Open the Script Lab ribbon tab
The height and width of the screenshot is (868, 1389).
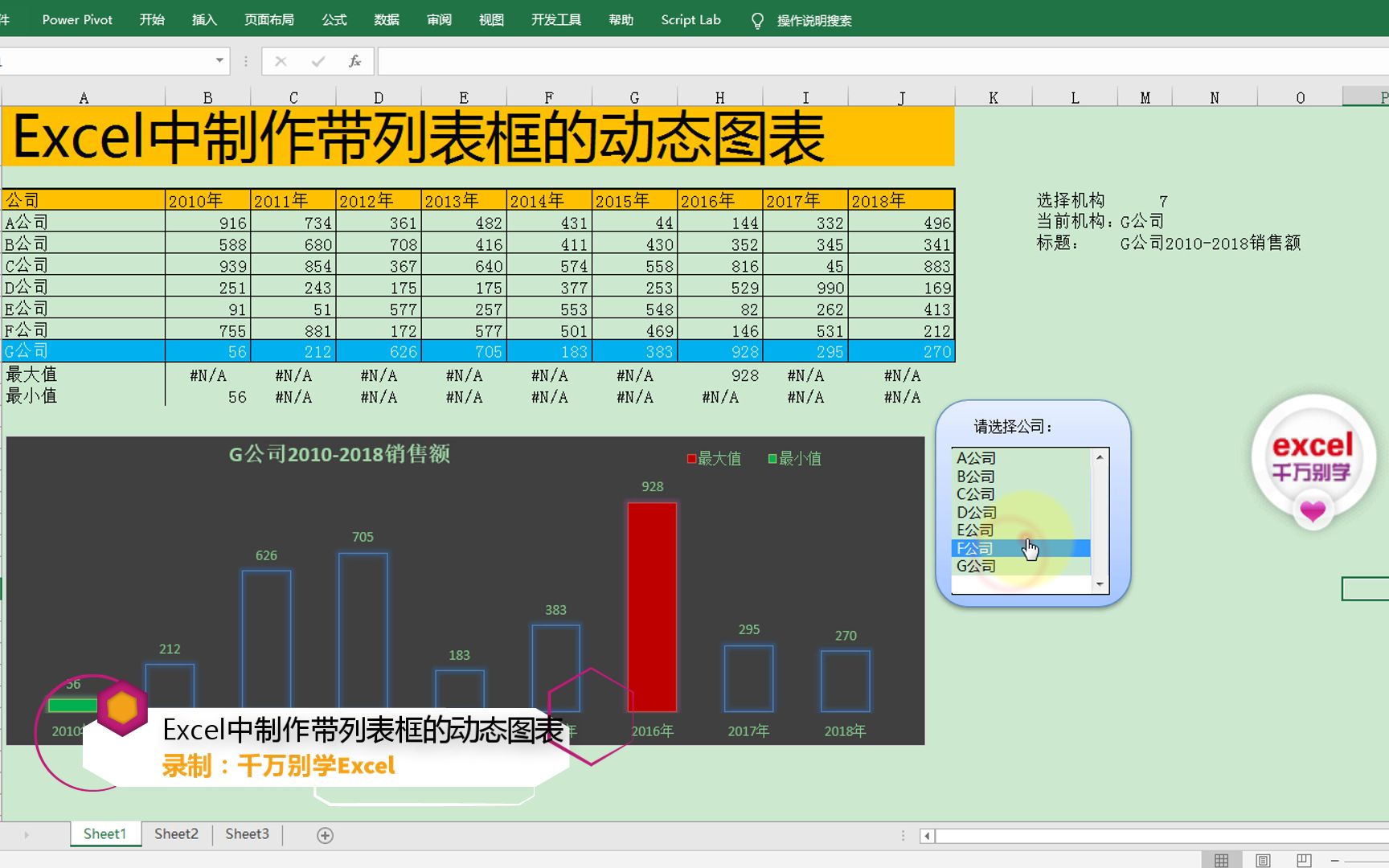pos(690,20)
